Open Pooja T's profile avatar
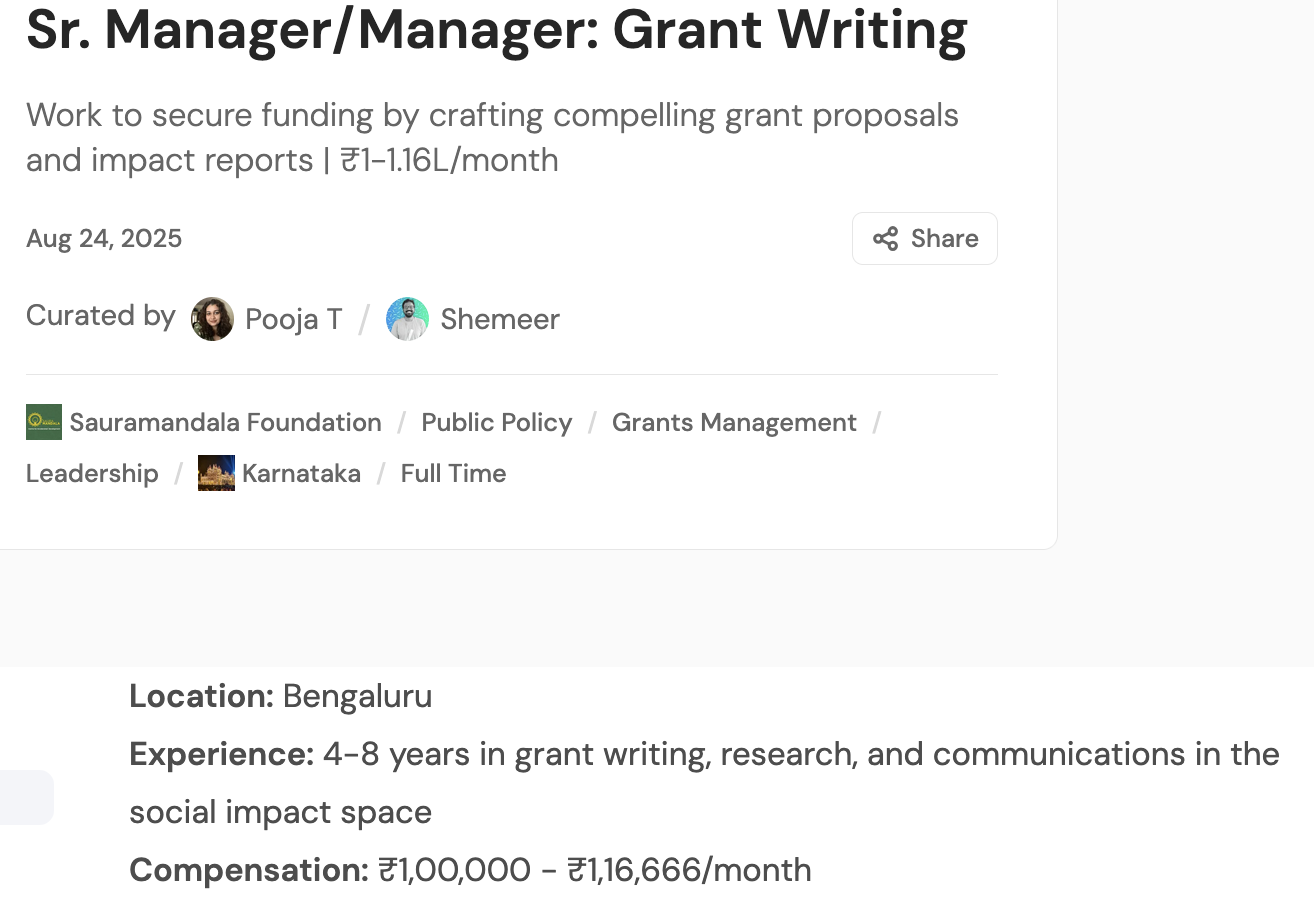The image size is (1314, 924). pos(213,319)
